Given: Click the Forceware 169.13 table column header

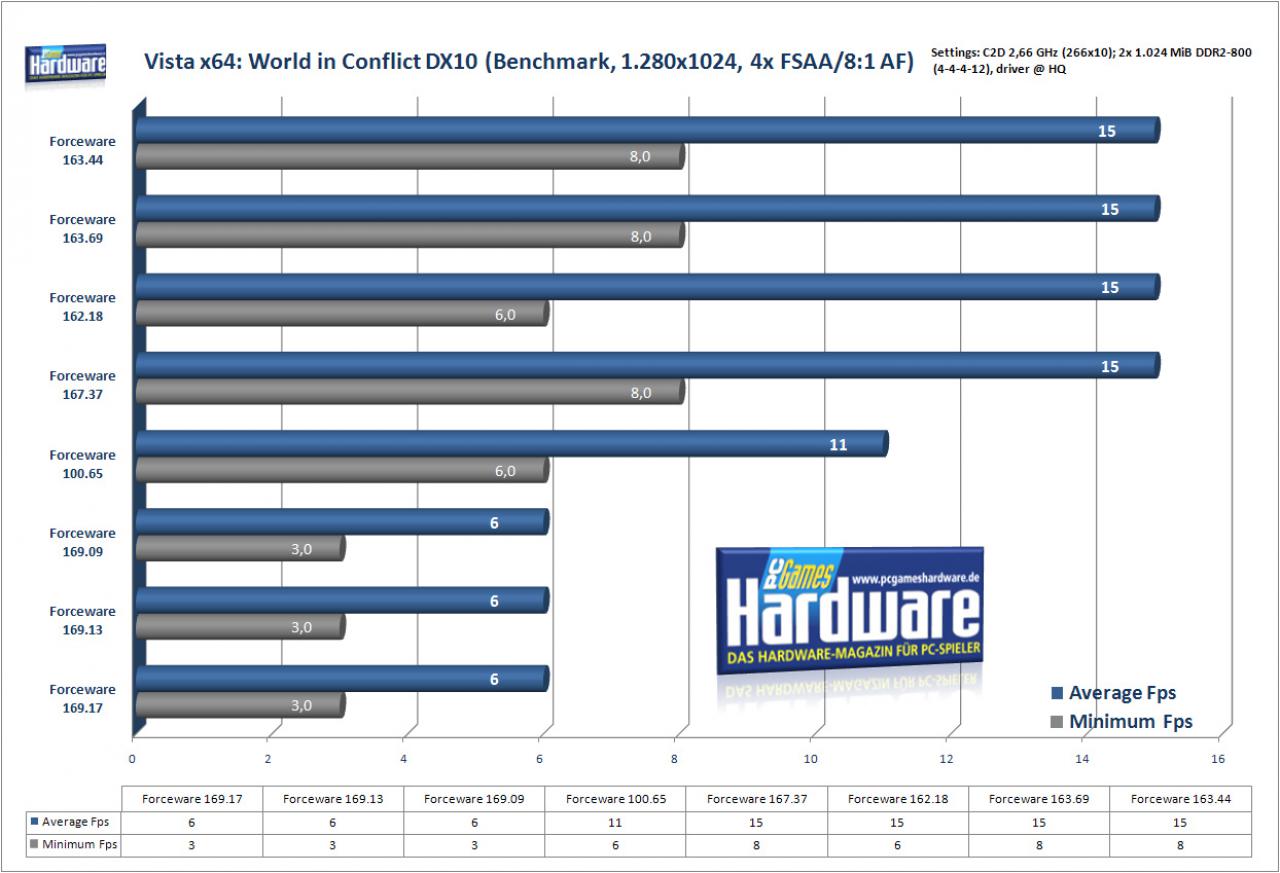Looking at the screenshot, I should 331,798.
